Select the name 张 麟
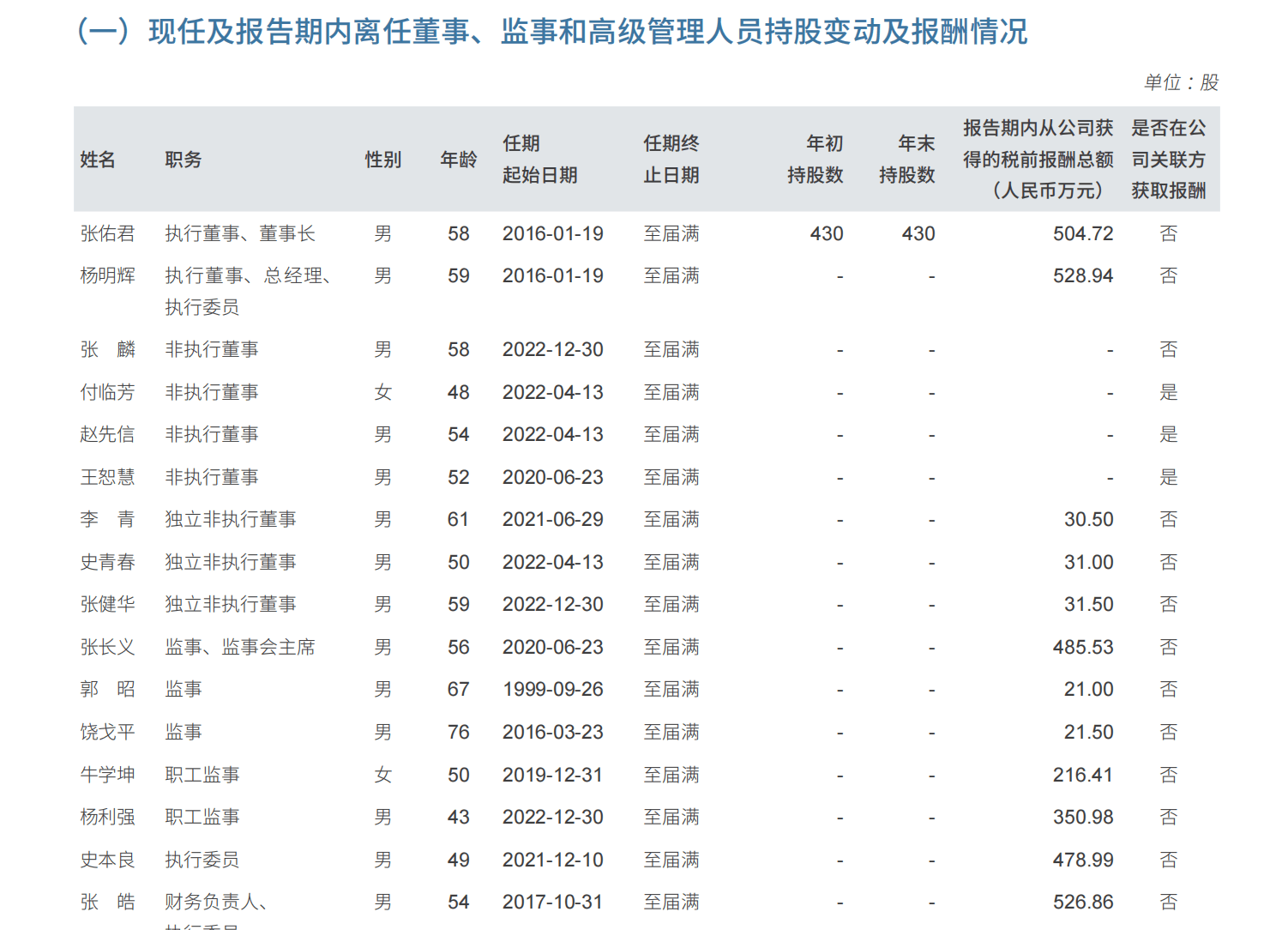Viewport: 1288px width, 930px height. coord(107,349)
